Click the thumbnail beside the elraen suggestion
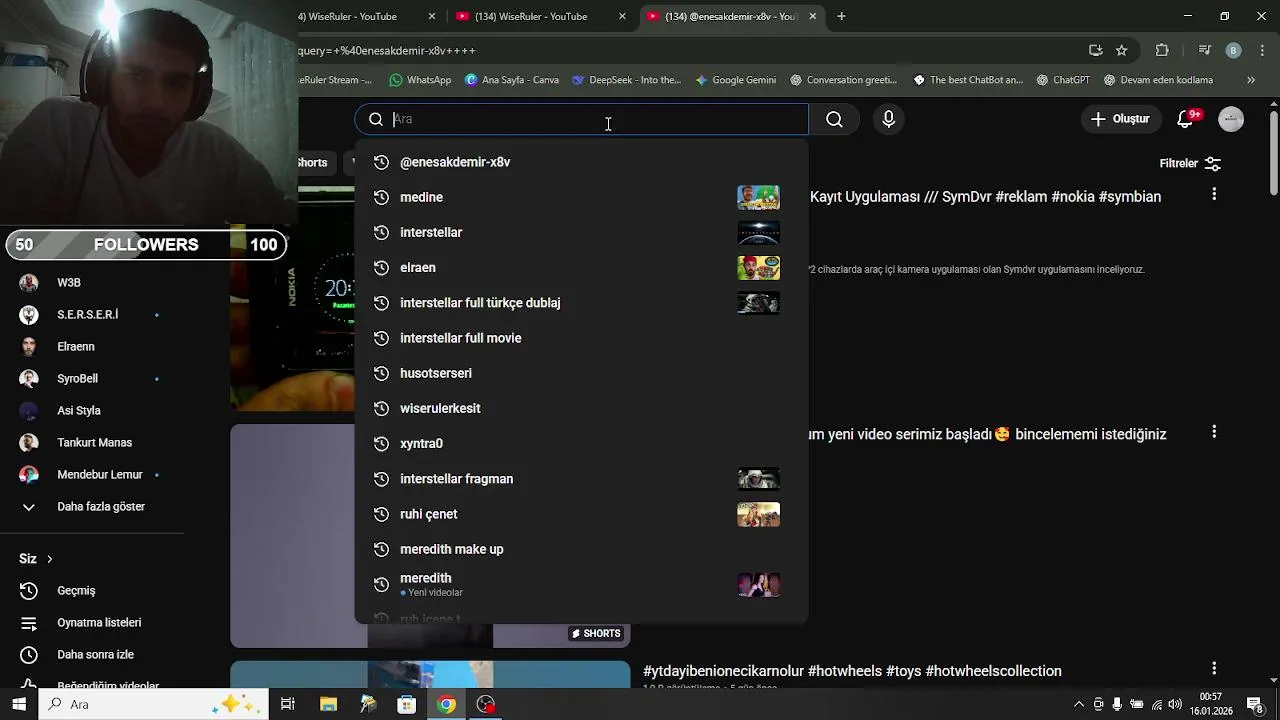Viewport: 1280px width, 720px height. tap(758, 267)
